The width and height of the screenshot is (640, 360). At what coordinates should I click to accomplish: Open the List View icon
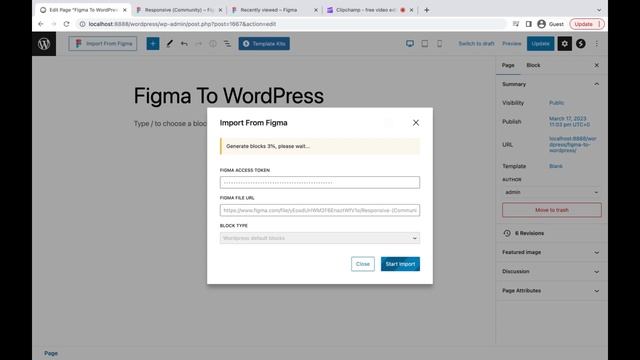coord(227,44)
